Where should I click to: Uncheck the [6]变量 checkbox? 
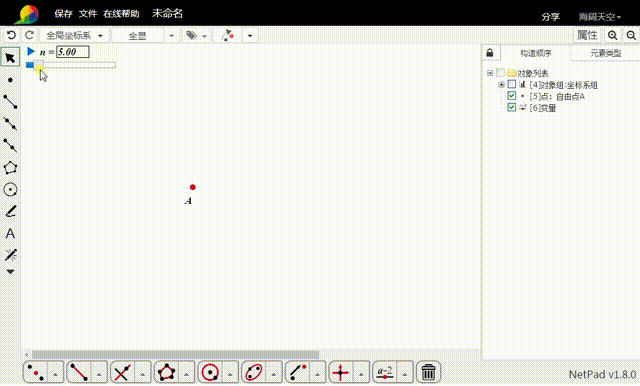(x=511, y=107)
